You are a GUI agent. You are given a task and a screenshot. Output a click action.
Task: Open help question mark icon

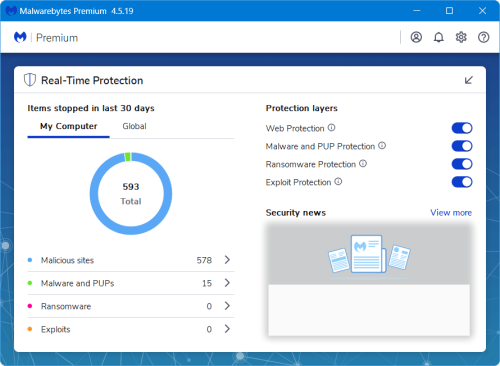click(x=483, y=37)
